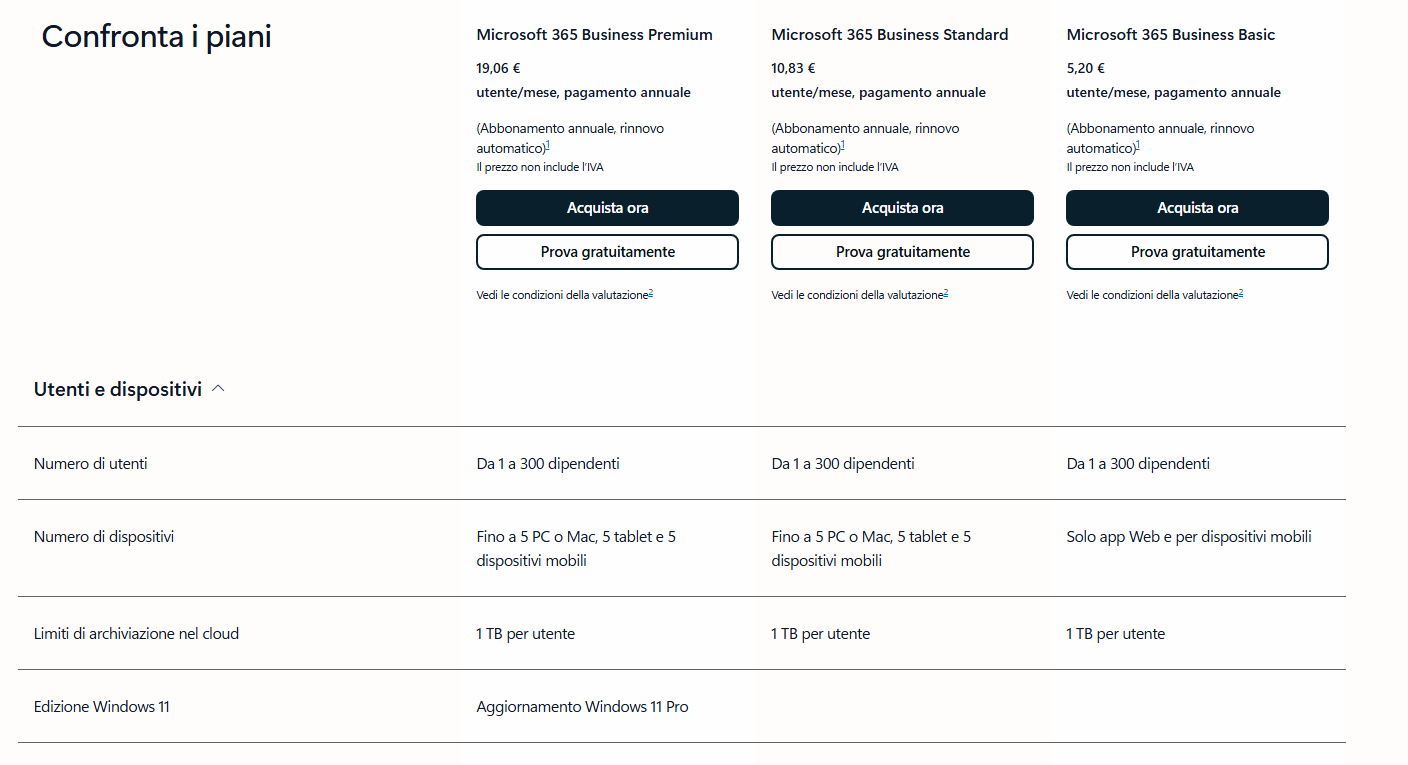Click Acquista ora for Business Premium

tap(607, 208)
